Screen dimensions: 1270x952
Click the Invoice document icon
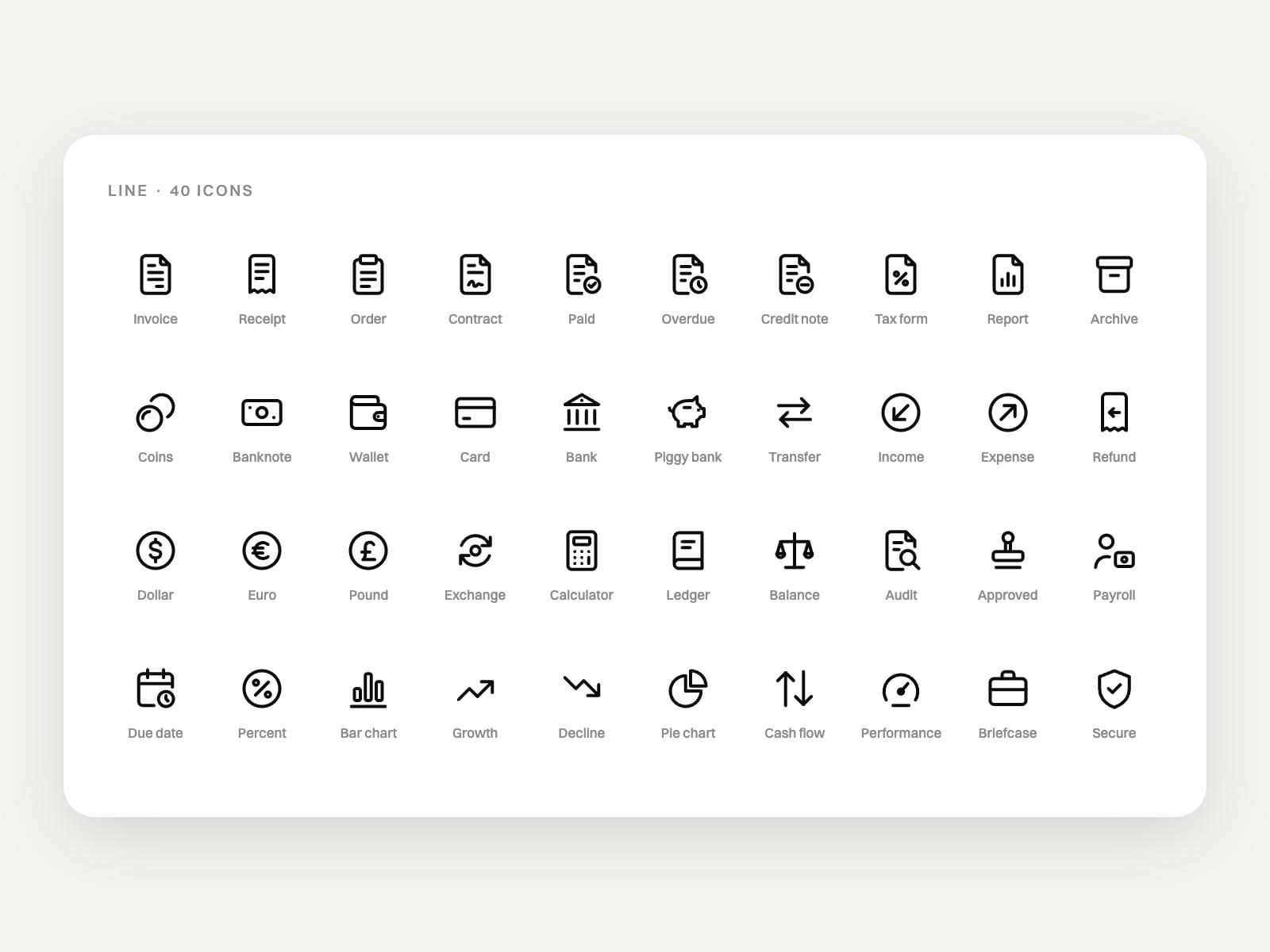[156, 274]
